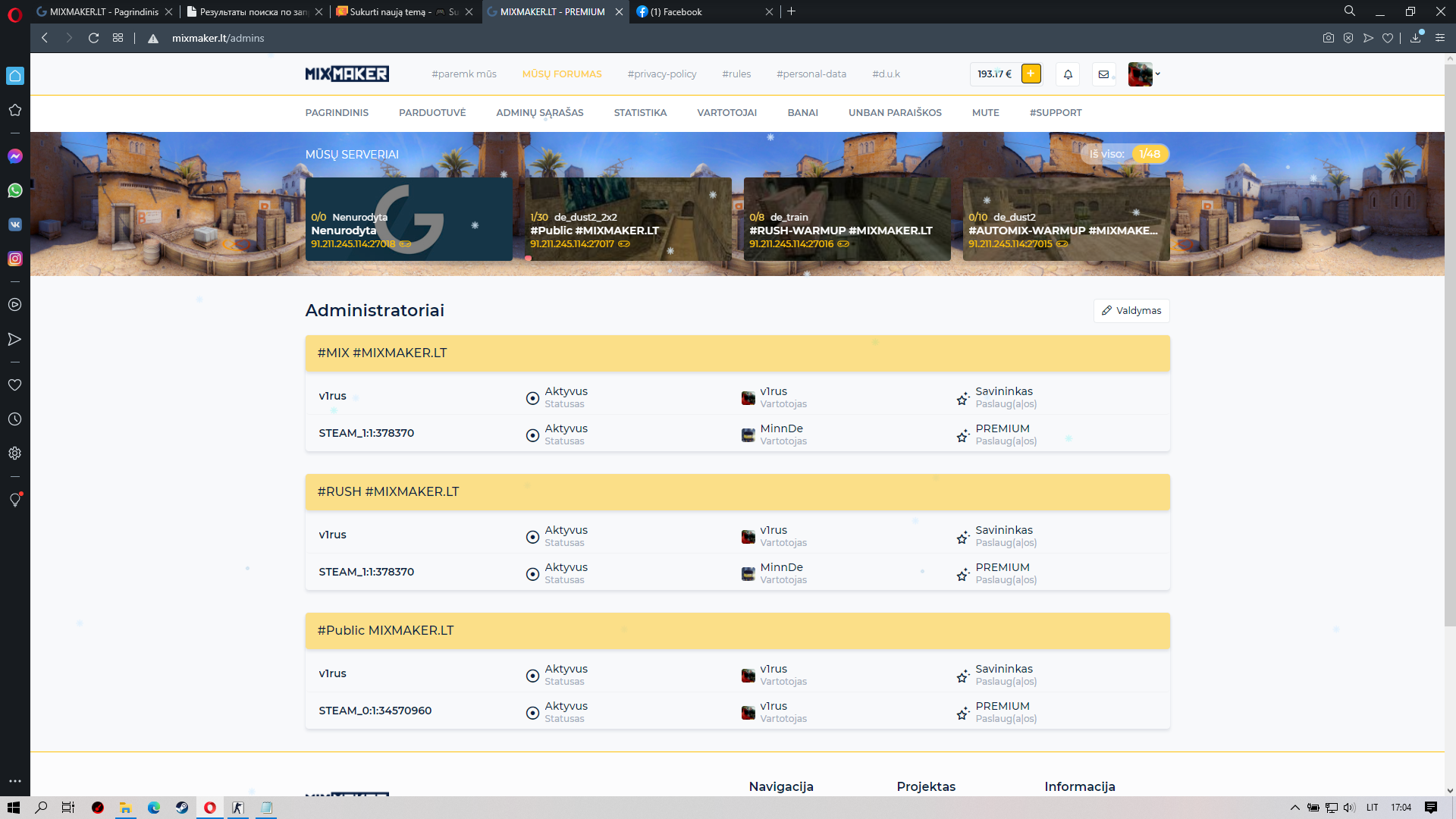This screenshot has height=819, width=1456.
Task: Open the lightbulb tips icon in the sidebar
Action: click(15, 500)
